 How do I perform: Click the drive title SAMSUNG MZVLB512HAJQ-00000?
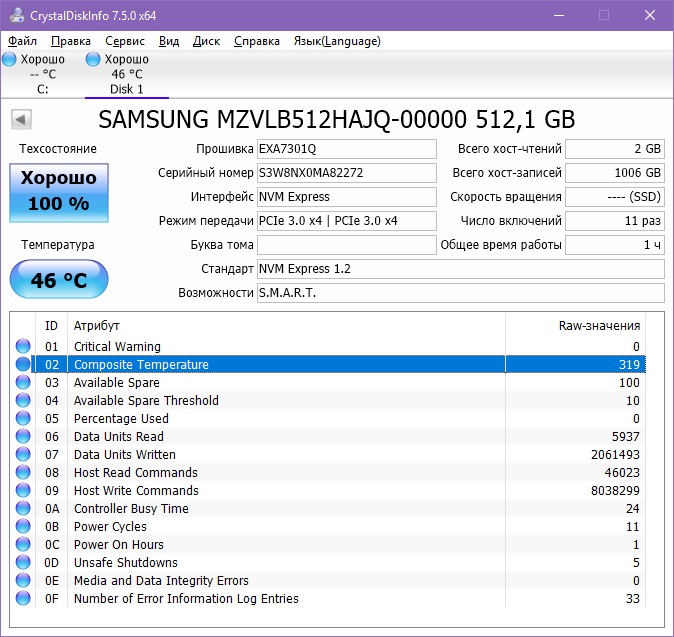[337, 119]
